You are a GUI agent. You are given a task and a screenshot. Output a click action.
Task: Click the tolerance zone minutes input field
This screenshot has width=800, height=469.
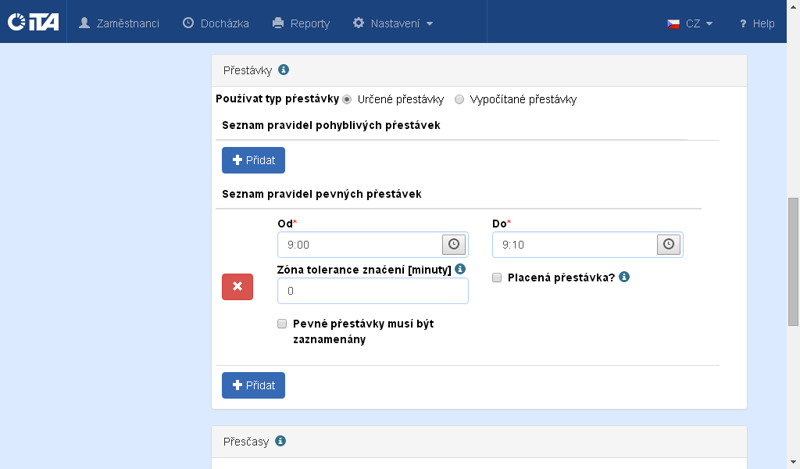pos(372,291)
